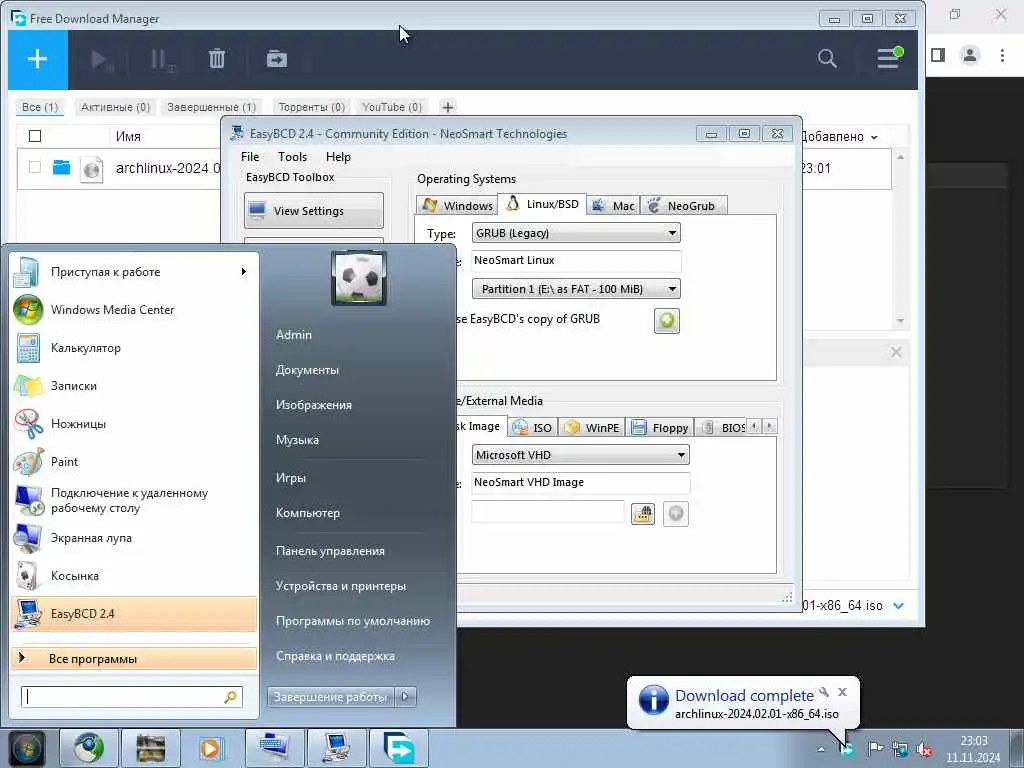This screenshot has width=1024, height=768.
Task: Show hidden tray icons arrow
Action: pyautogui.click(x=821, y=749)
